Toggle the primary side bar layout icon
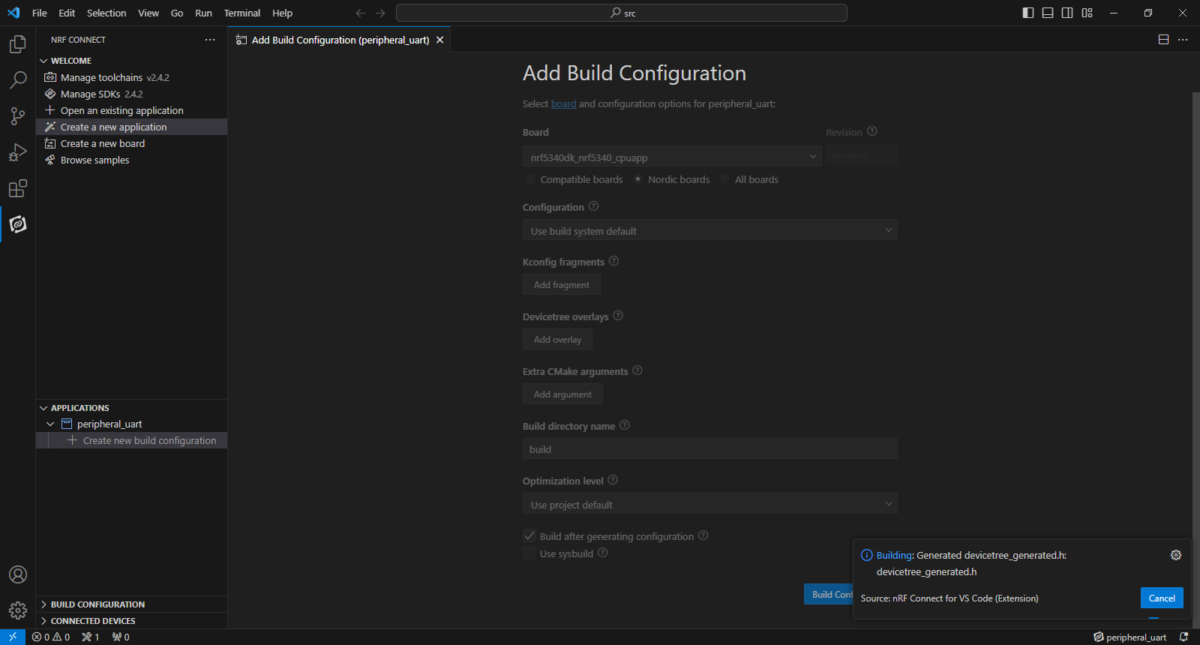This screenshot has width=1200, height=645. pyautogui.click(x=1029, y=13)
